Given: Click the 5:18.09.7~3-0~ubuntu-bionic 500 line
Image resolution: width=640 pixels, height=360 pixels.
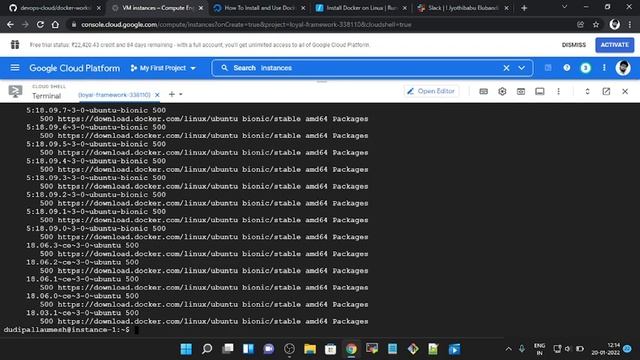Looking at the screenshot, I should 96,110.
